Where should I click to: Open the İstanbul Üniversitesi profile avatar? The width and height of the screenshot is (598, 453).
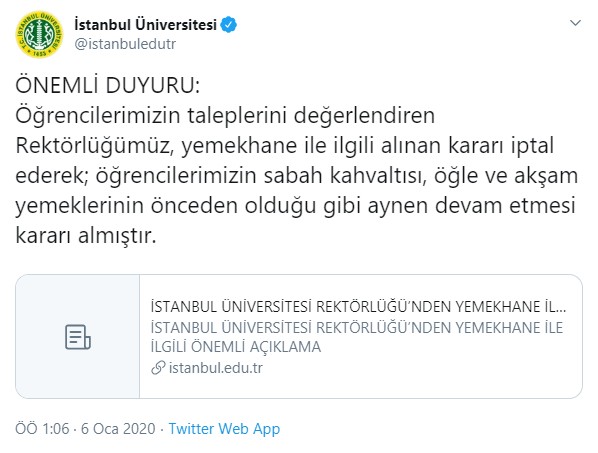[x=39, y=35]
